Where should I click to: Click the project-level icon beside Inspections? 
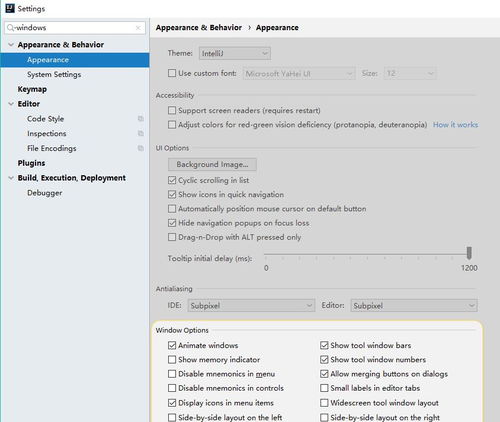[x=141, y=133]
